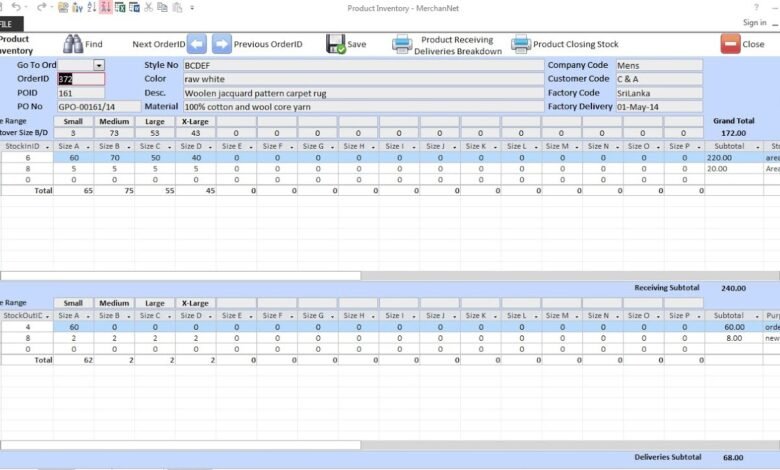
Task: Click the red Close form icon
Action: (x=730, y=44)
